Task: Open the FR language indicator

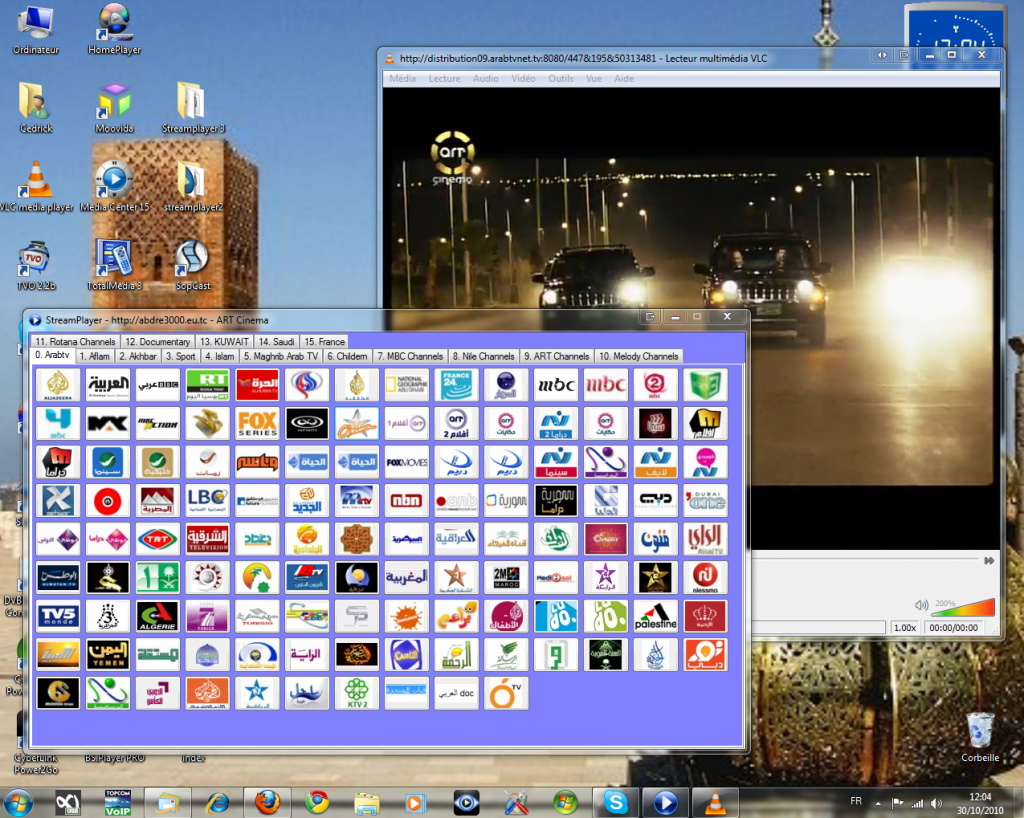Action: [856, 801]
